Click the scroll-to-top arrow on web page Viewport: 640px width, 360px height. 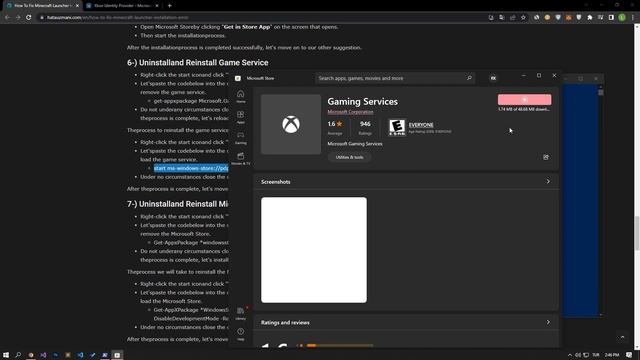coord(622,337)
